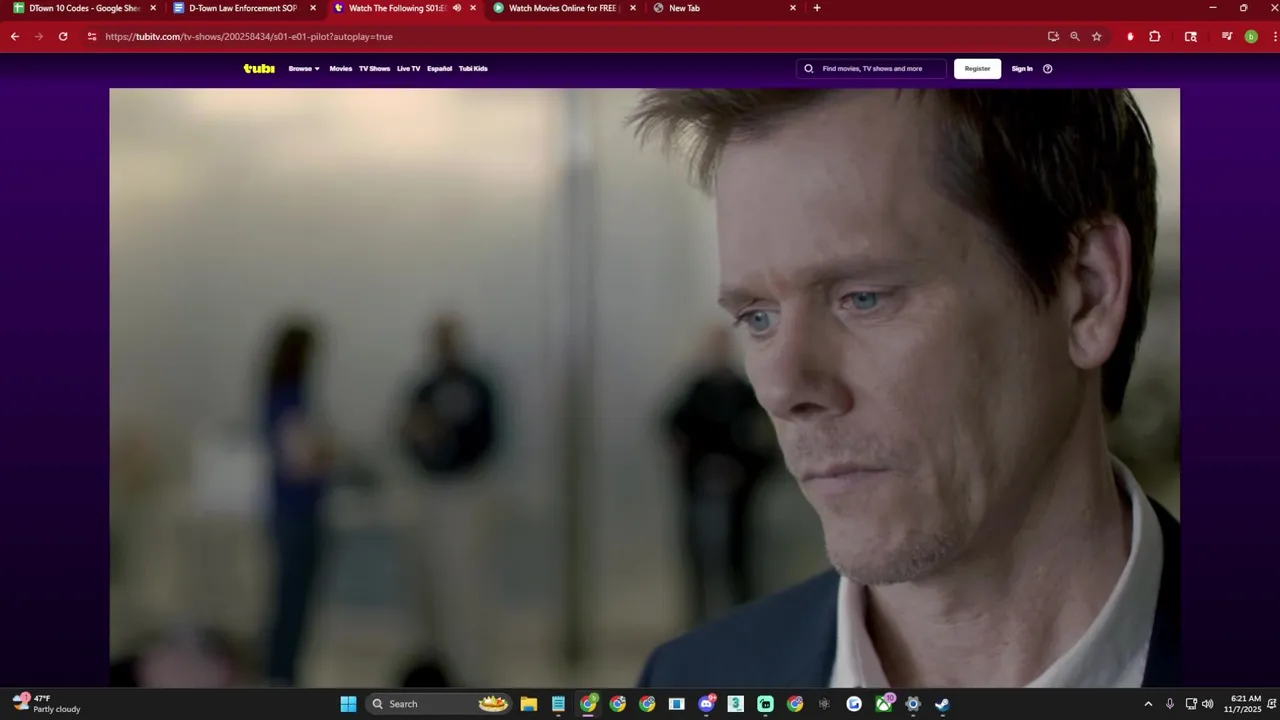Open the Windows Start menu

(348, 704)
